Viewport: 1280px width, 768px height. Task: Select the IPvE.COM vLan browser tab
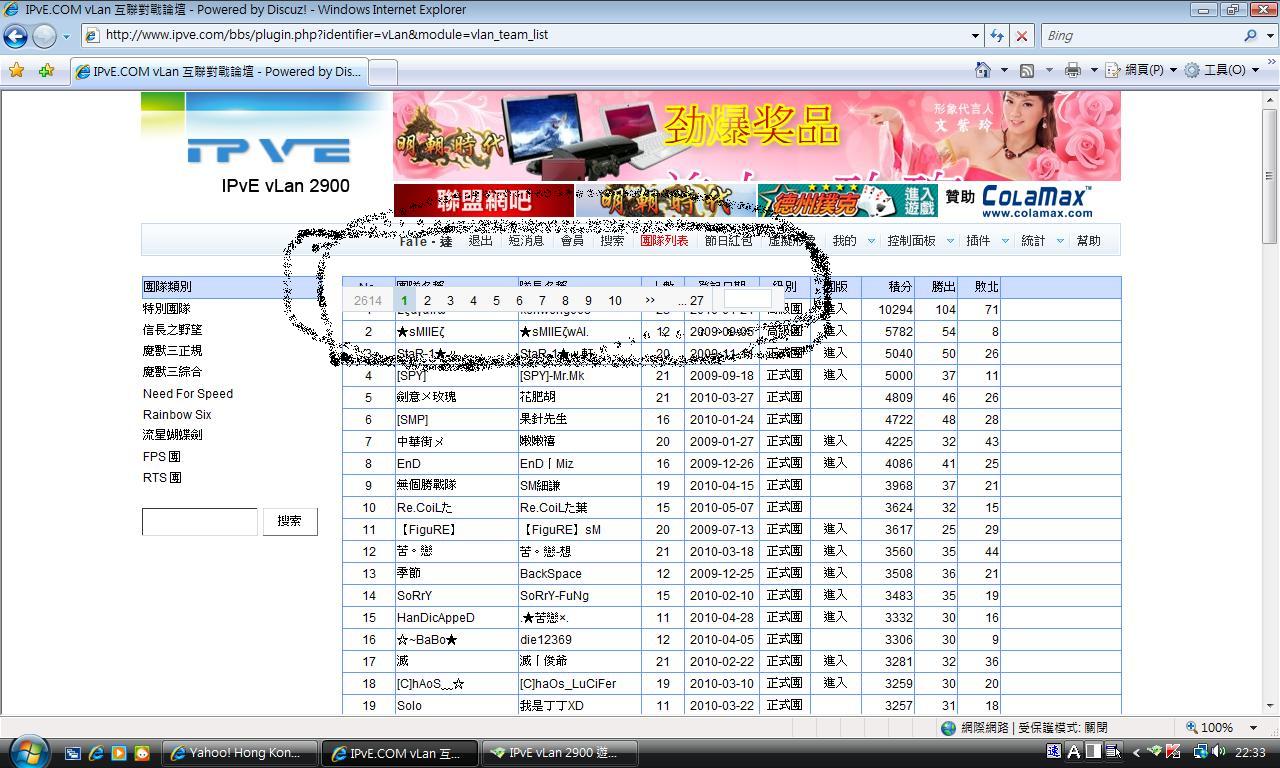point(219,71)
